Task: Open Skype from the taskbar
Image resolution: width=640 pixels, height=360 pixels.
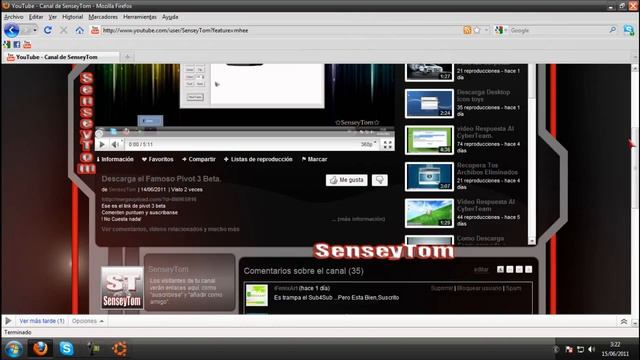Action: (66, 349)
